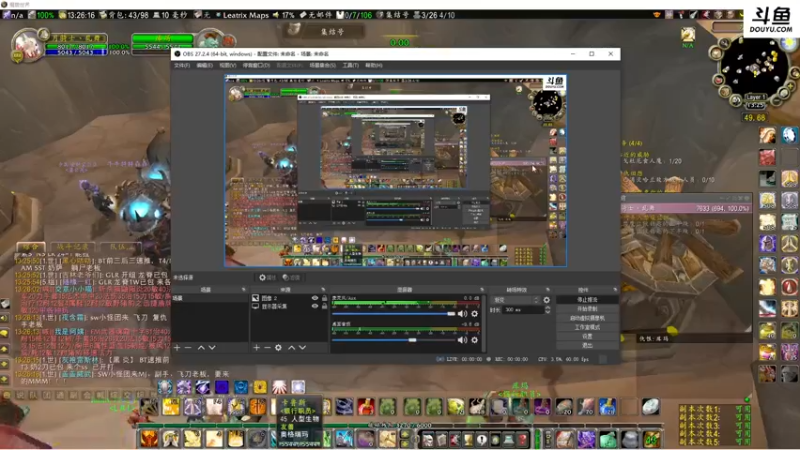Select the 场景 item in scenes list

[x=210, y=298]
